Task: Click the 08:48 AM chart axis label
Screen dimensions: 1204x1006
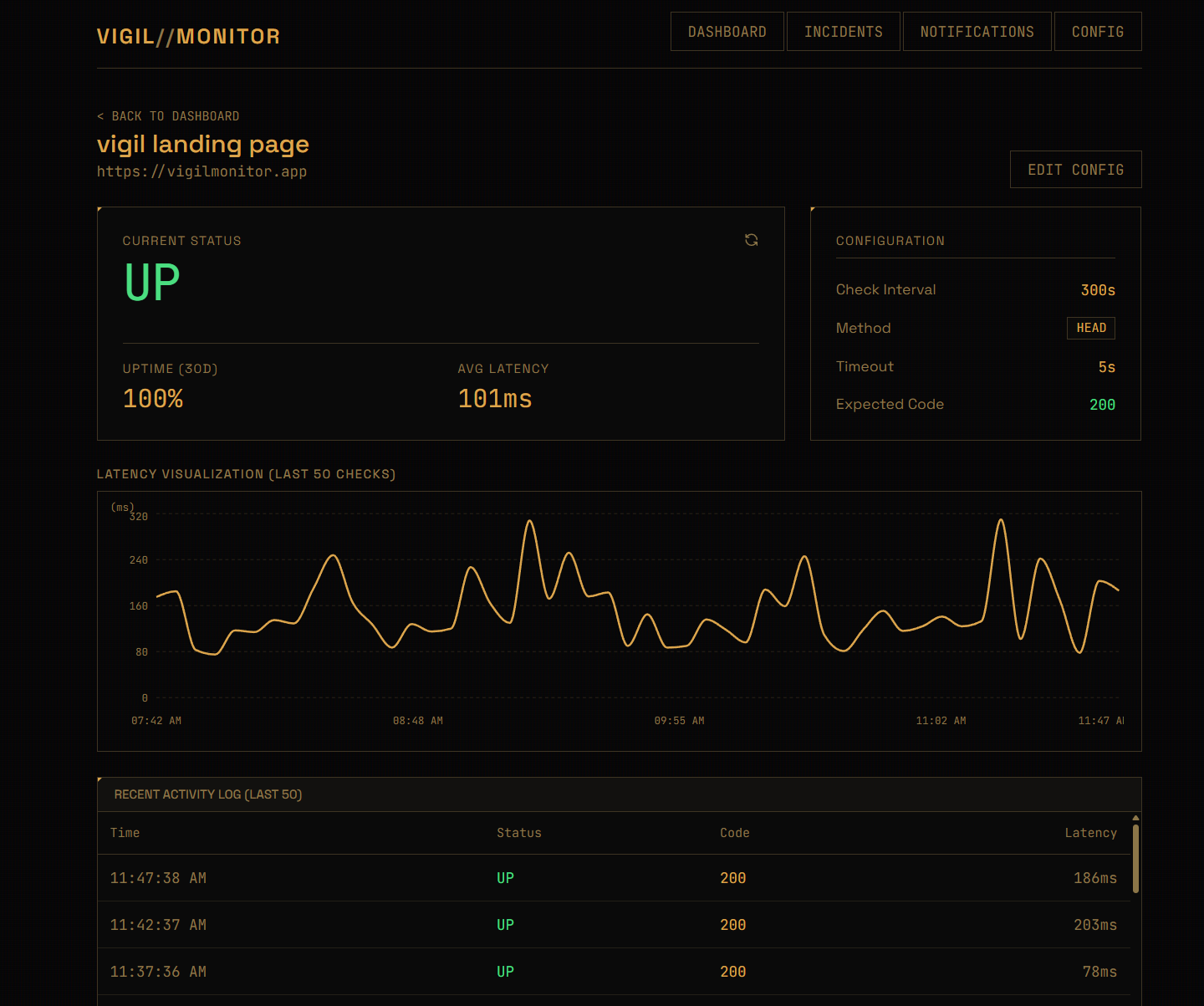Action: 418,721
